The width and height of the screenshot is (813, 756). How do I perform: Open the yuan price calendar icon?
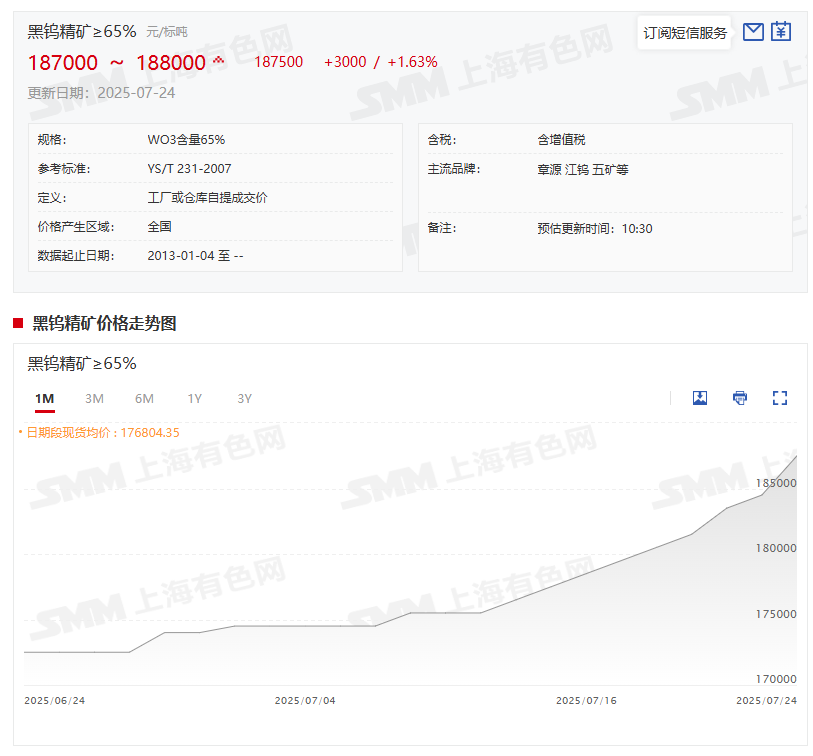[x=781, y=32]
